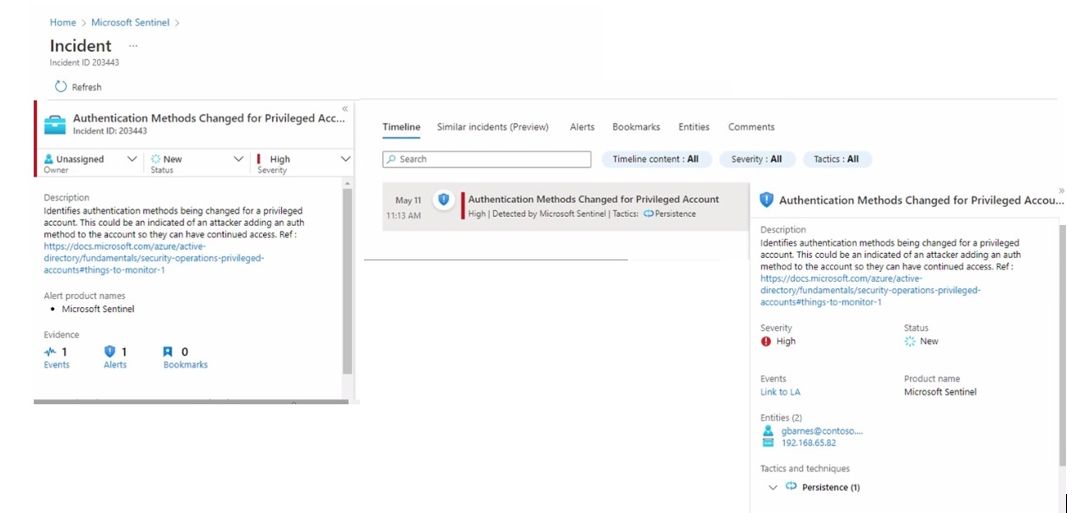This screenshot has height=513, width=1085.
Task: Go to Microsoft Sentinel breadcrumb
Action: pyautogui.click(x=130, y=22)
